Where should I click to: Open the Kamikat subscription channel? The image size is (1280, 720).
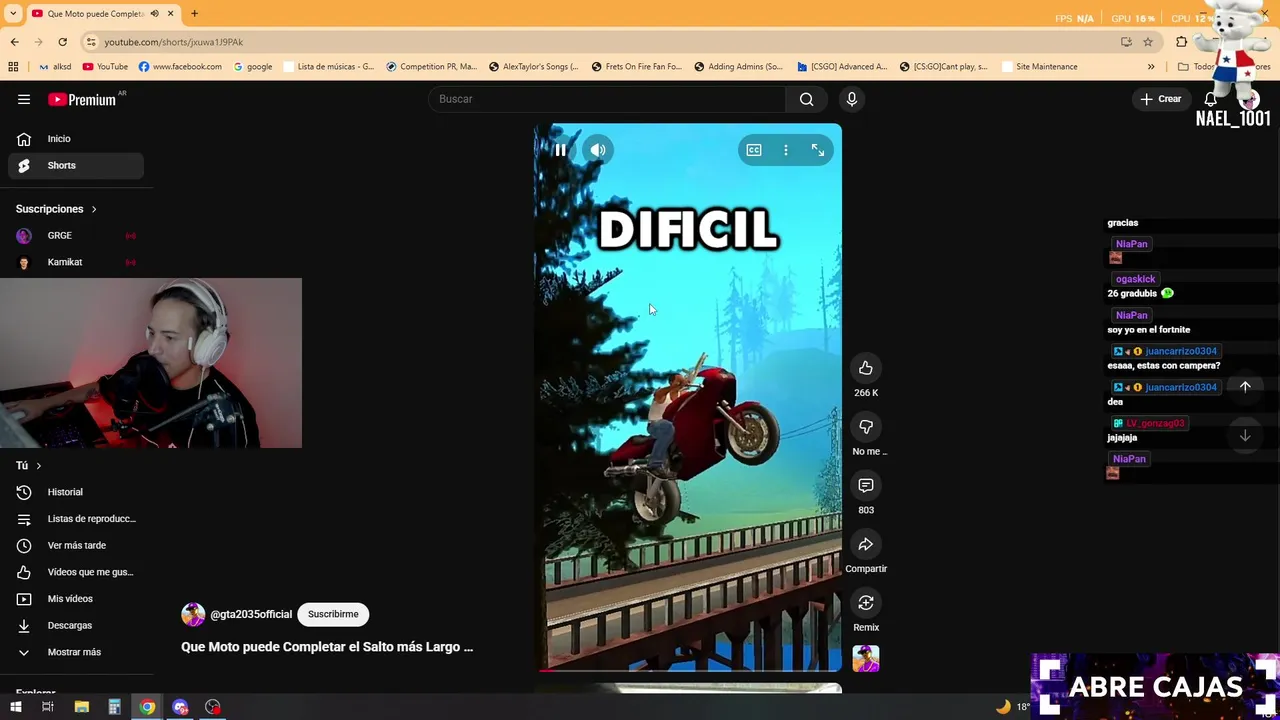(x=76, y=262)
